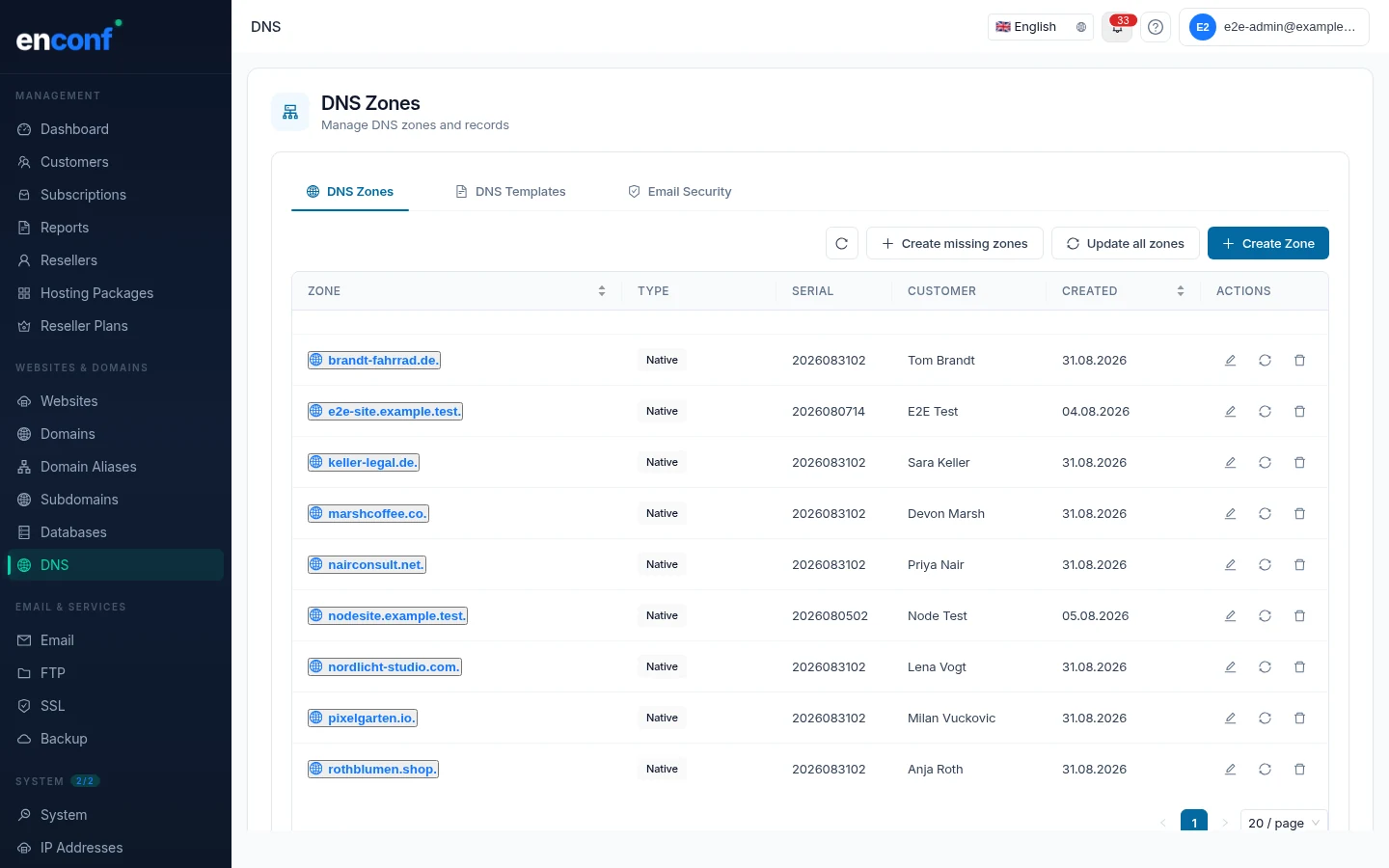Open the help question mark icon
The height and width of the screenshot is (868, 1389).
coord(1156,27)
